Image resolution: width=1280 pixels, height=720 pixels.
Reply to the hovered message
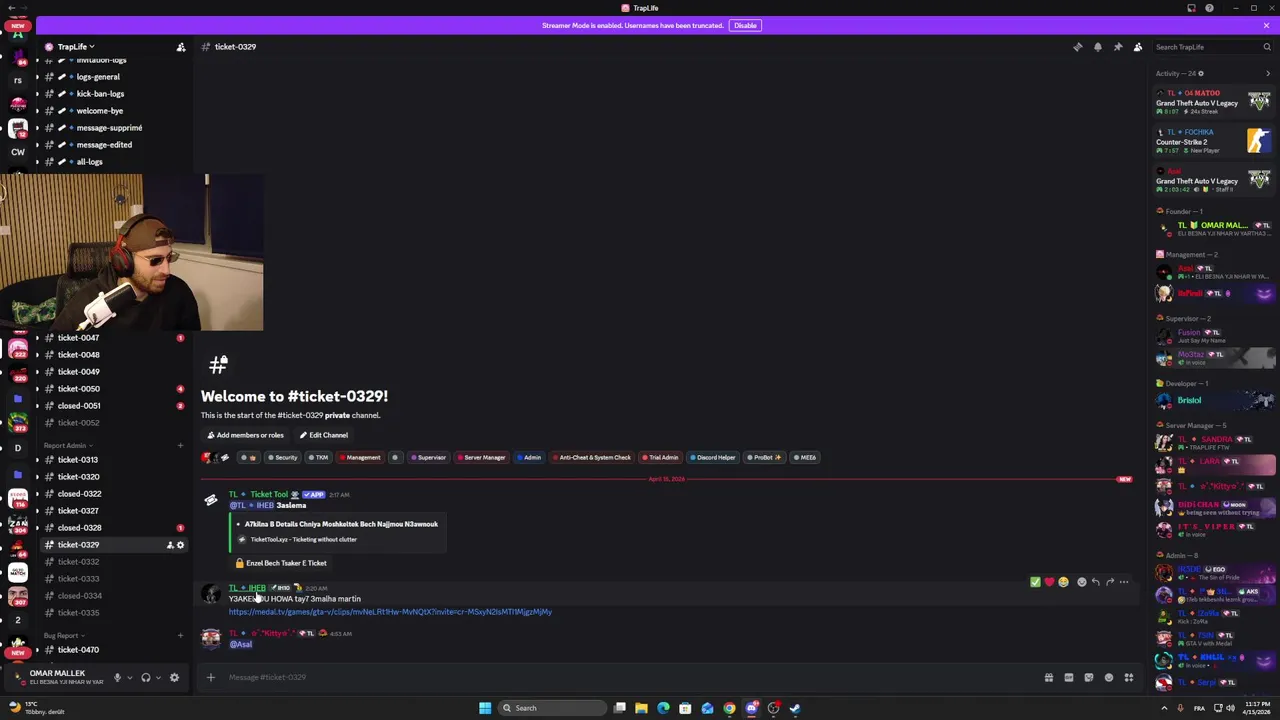click(1095, 582)
